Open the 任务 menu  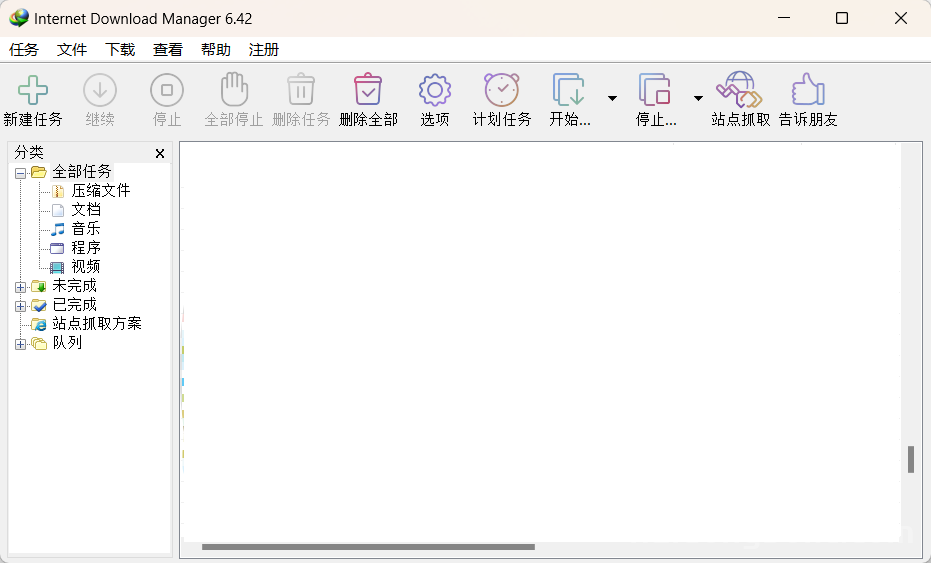tap(24, 50)
